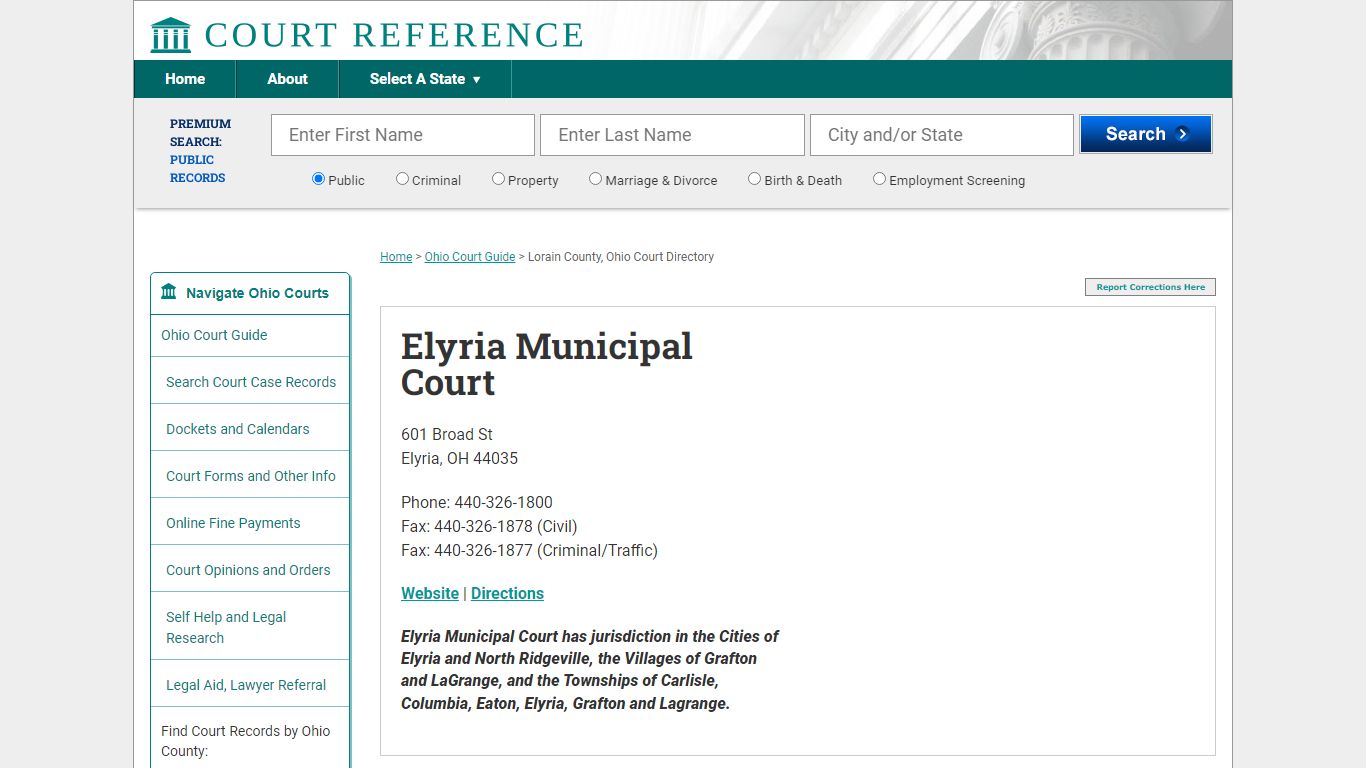Open the Select A State dropdown
Screen dimensions: 1366x768
pyautogui.click(x=425, y=79)
